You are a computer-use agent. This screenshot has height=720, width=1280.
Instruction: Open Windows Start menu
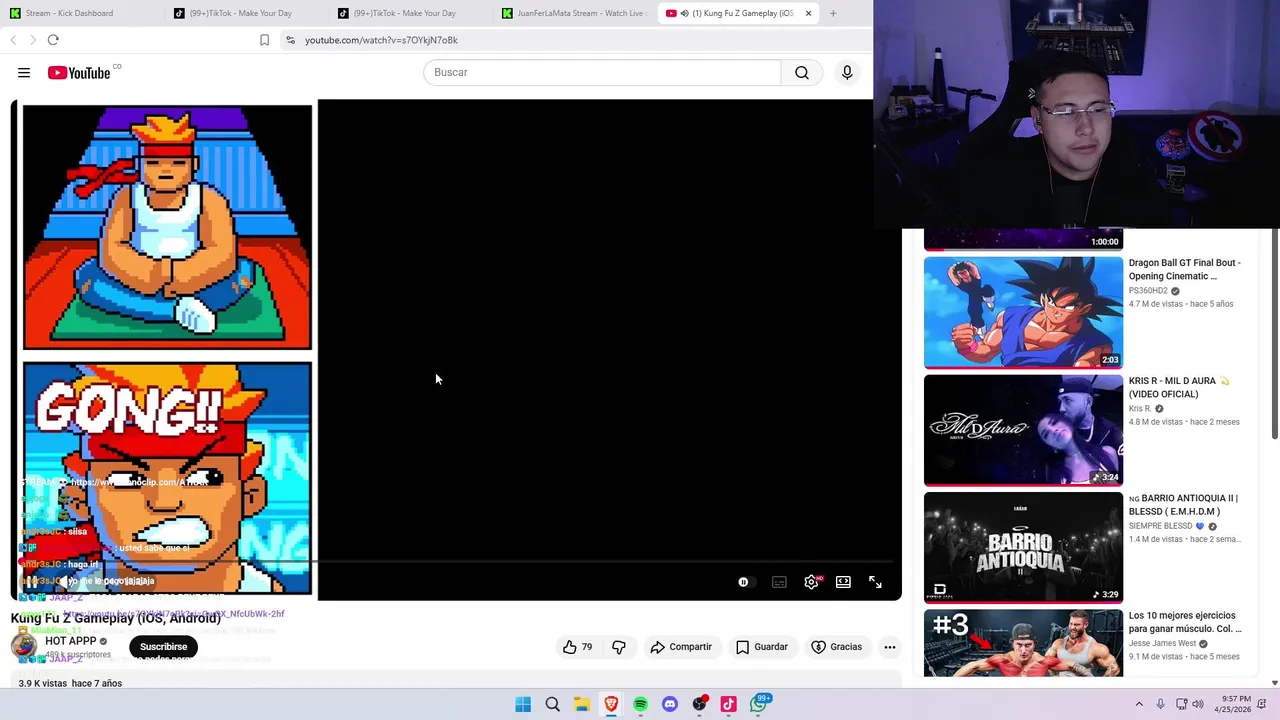click(x=523, y=704)
